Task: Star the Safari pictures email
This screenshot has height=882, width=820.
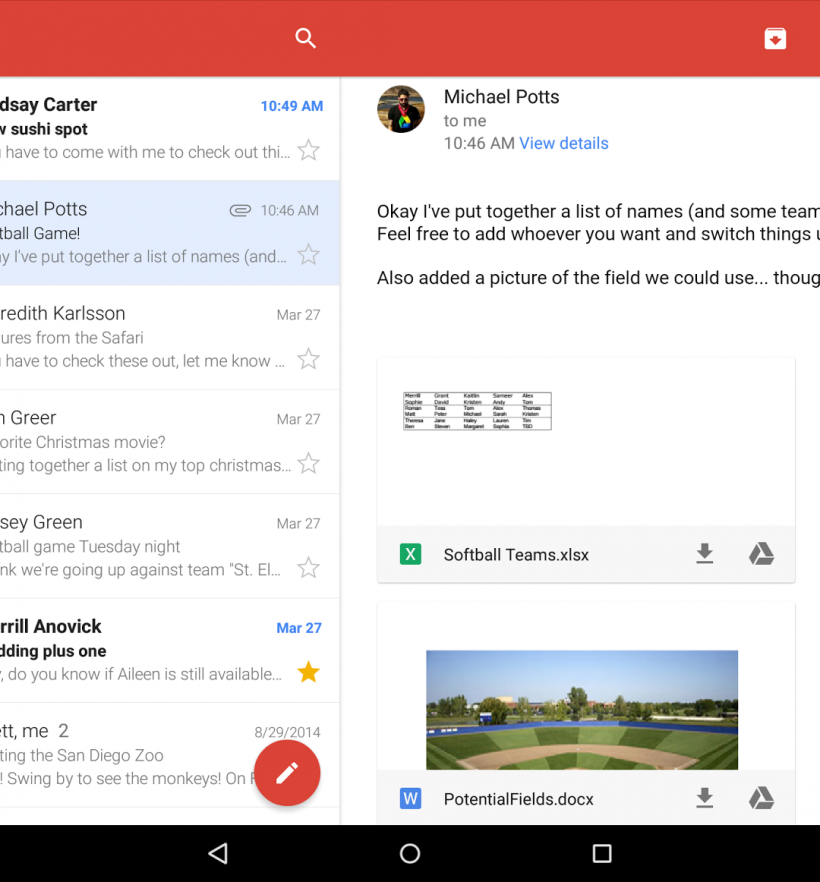Action: pyautogui.click(x=309, y=359)
